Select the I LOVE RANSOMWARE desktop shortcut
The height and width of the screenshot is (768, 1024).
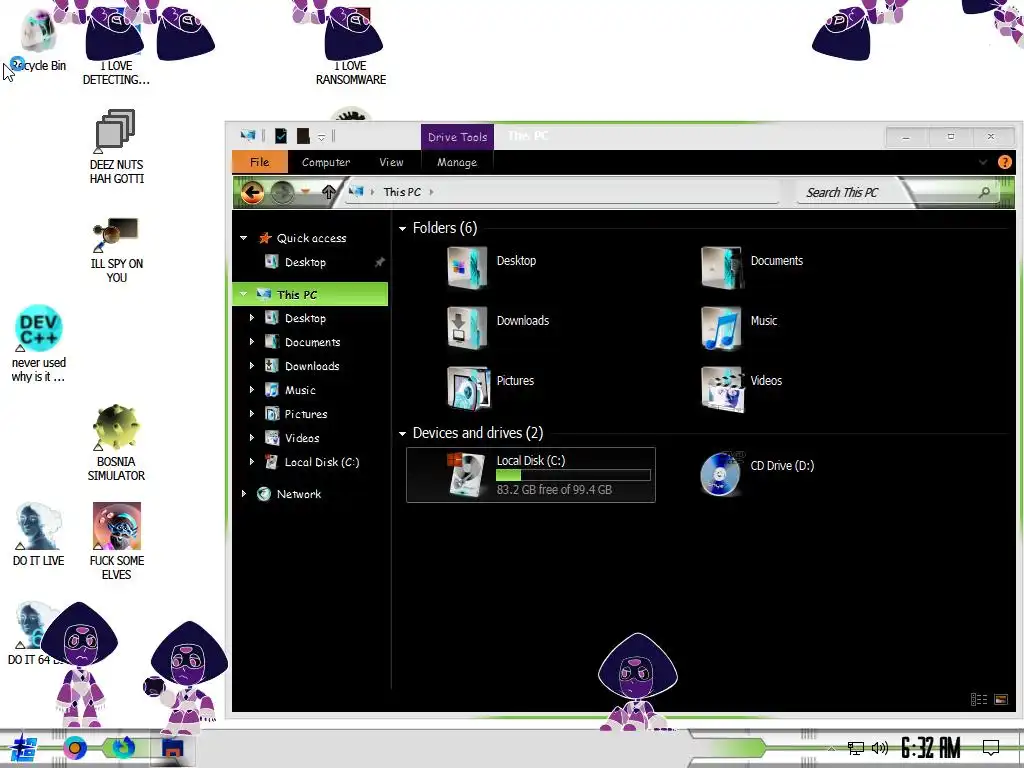click(351, 46)
